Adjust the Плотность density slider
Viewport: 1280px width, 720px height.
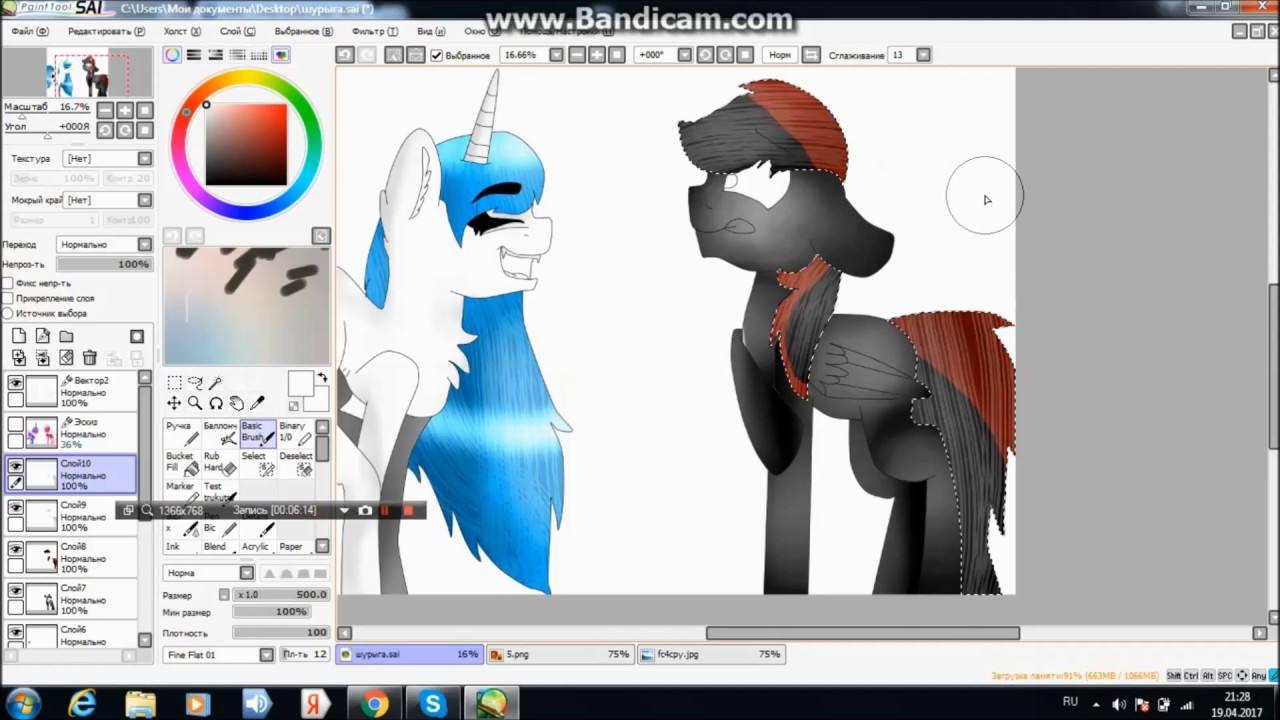coord(281,633)
